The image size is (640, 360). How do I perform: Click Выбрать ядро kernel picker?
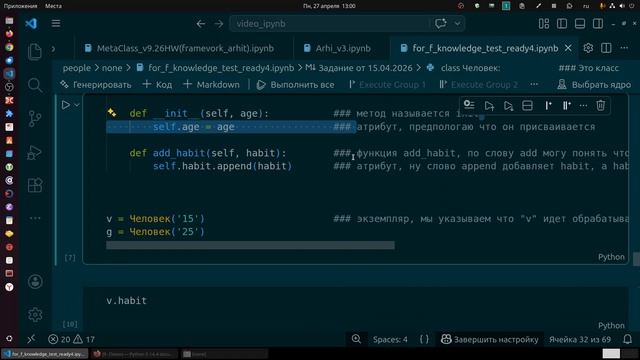[x=594, y=84]
